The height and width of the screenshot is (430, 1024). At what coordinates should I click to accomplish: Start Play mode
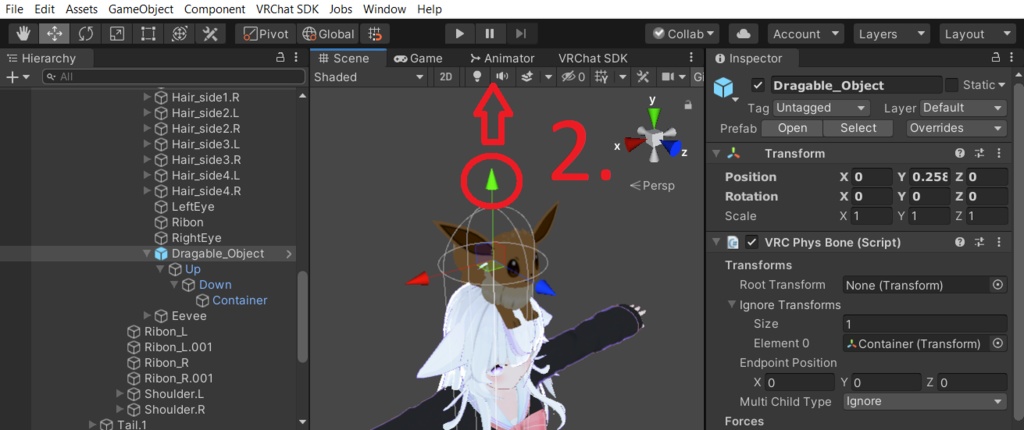click(x=460, y=34)
